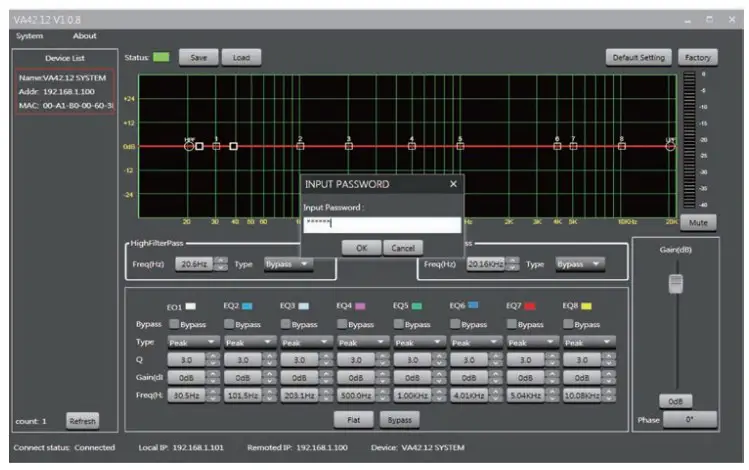Viewport: 749px width, 470px height.
Task: Select EQ node 8 on the curve
Action: pyautogui.click(x=621, y=146)
